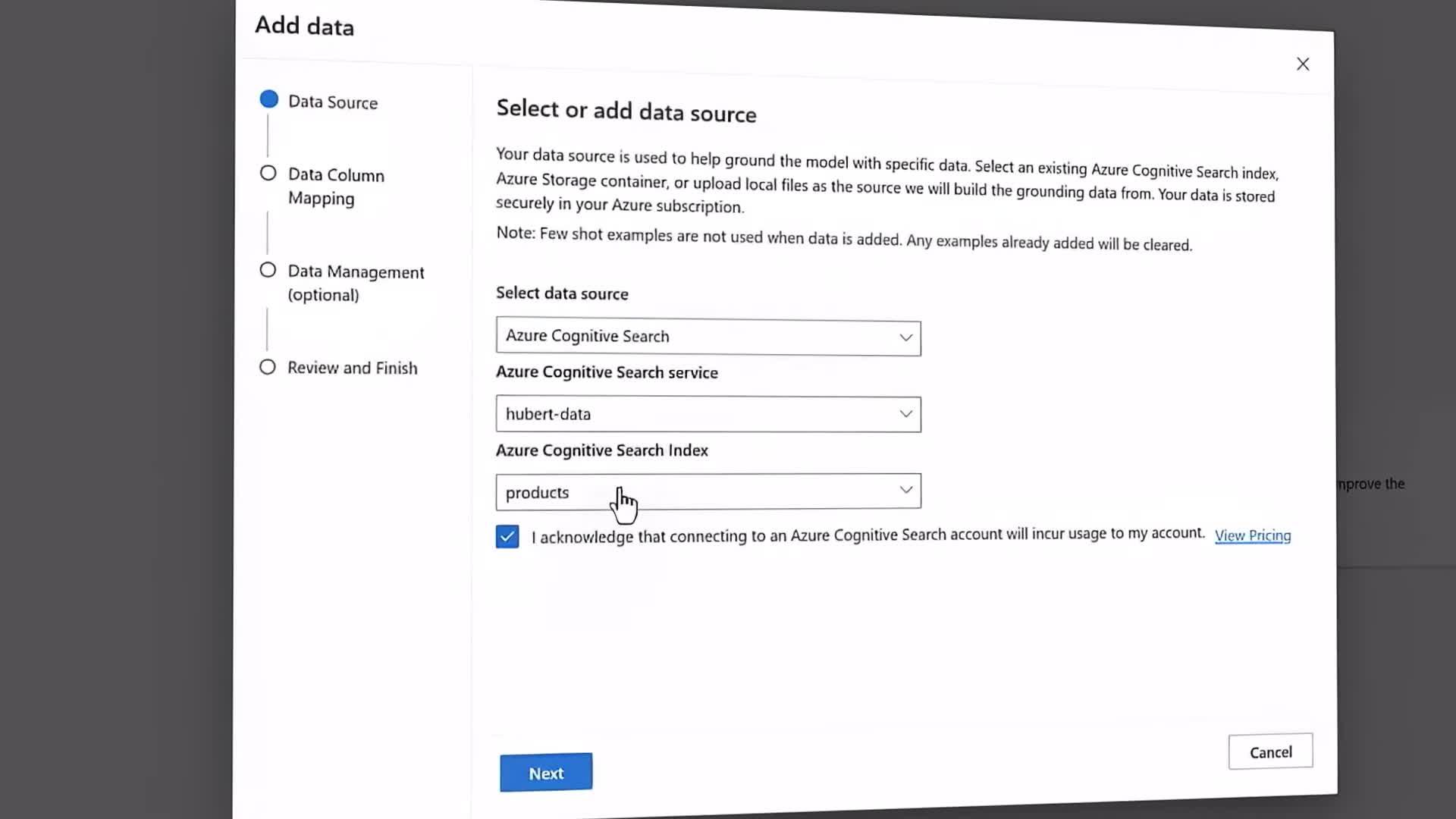Click the Next button

point(546,773)
